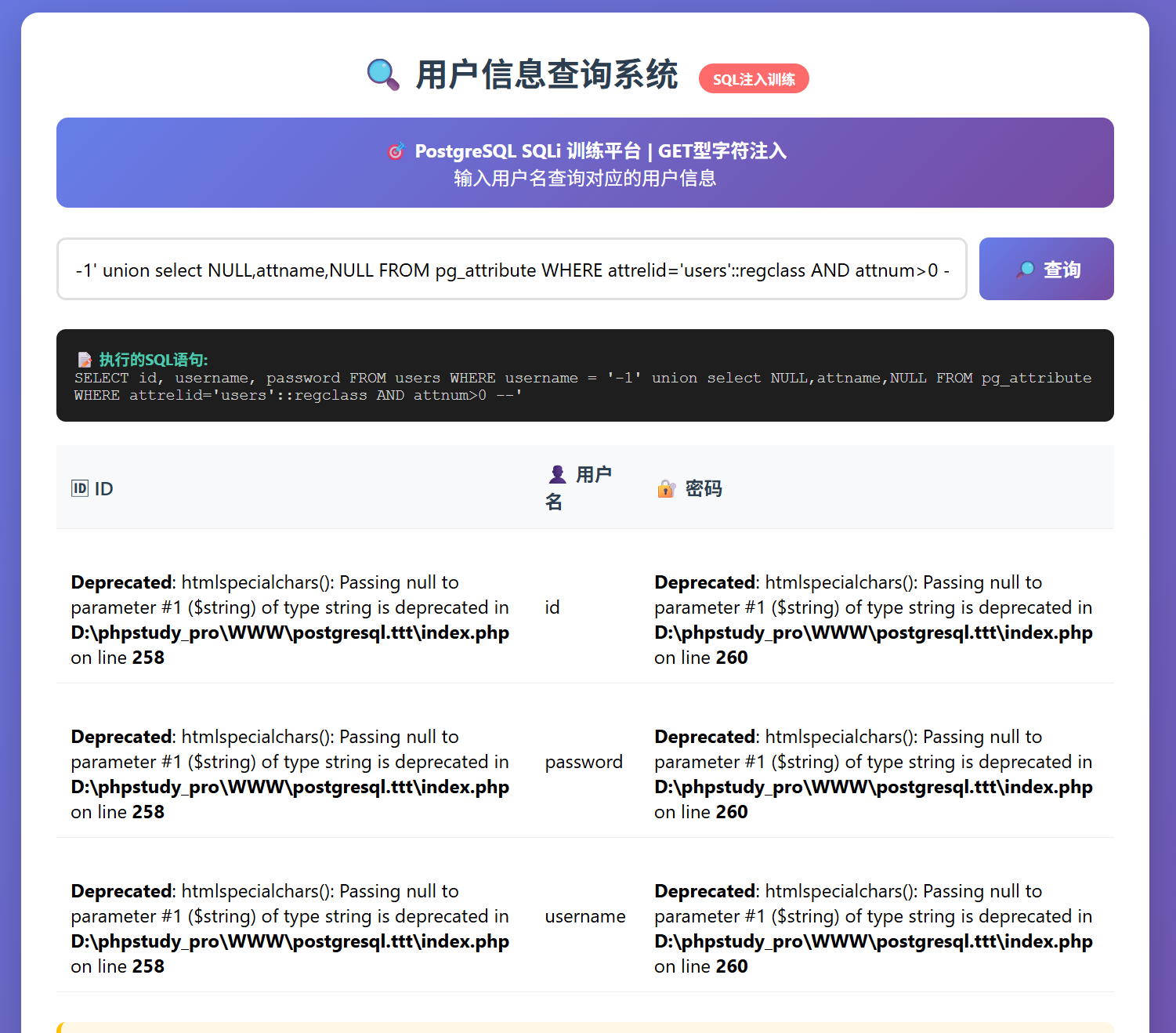This screenshot has width=1176, height=1033.
Task: Click the line 260 warning in the id row
Action: pos(874,620)
